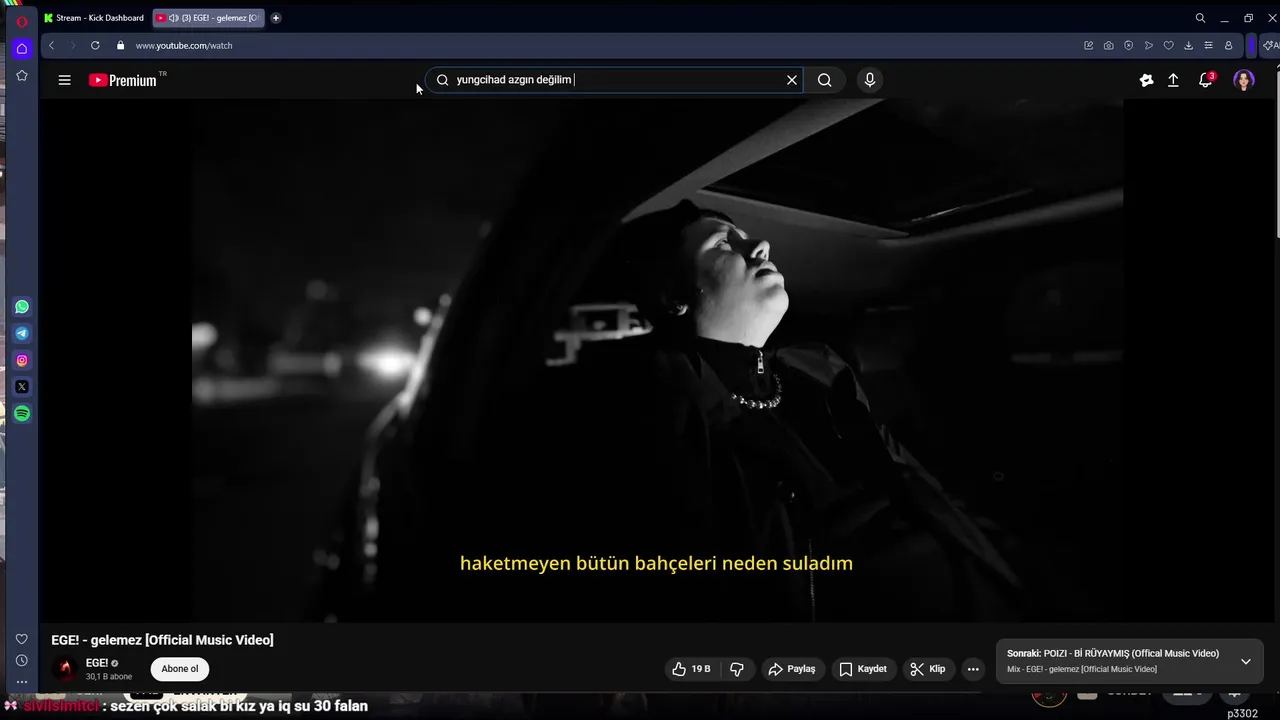Open X (Twitter) in the sidebar

click(22, 387)
